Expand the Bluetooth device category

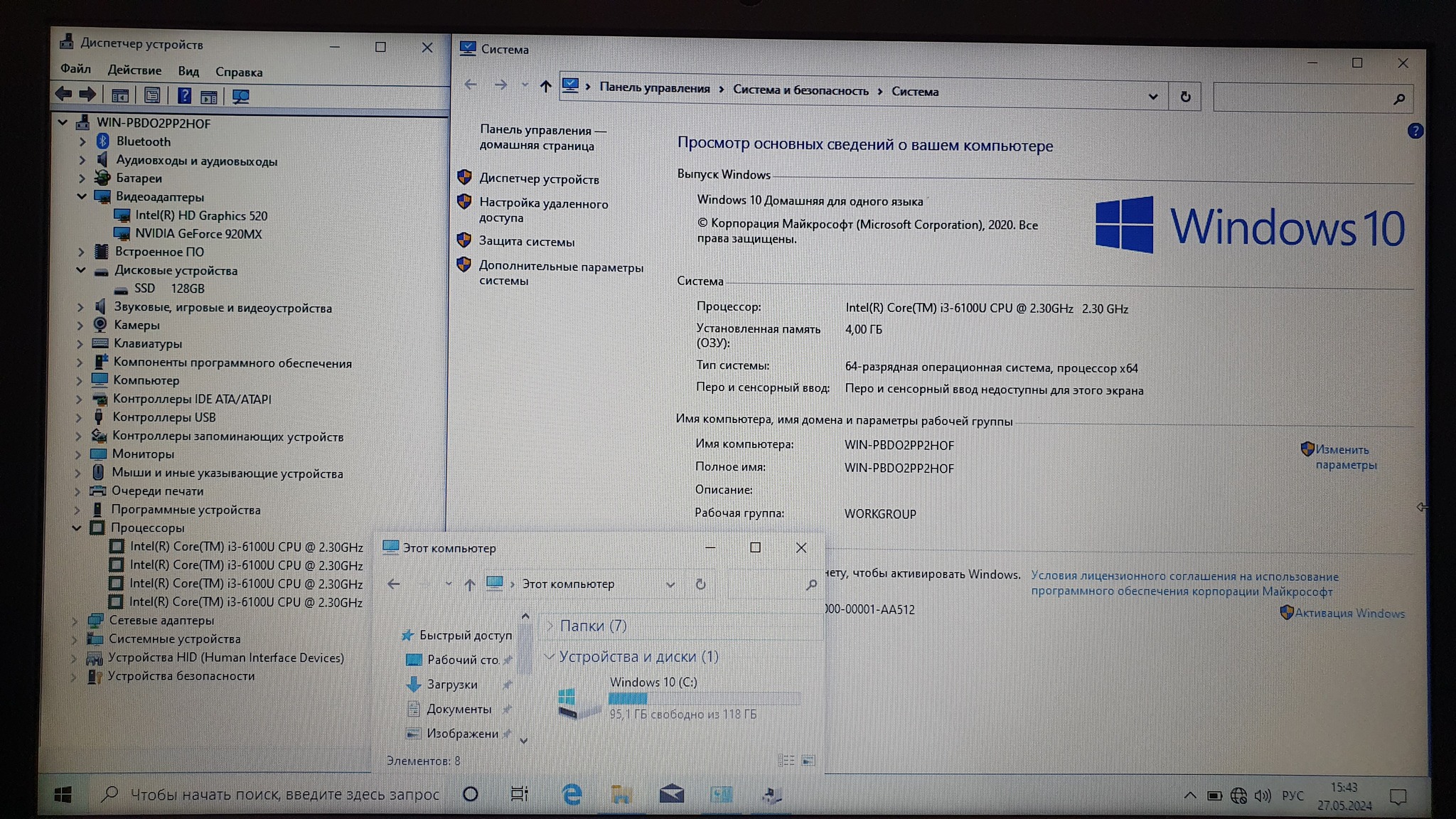pyautogui.click(x=82, y=141)
